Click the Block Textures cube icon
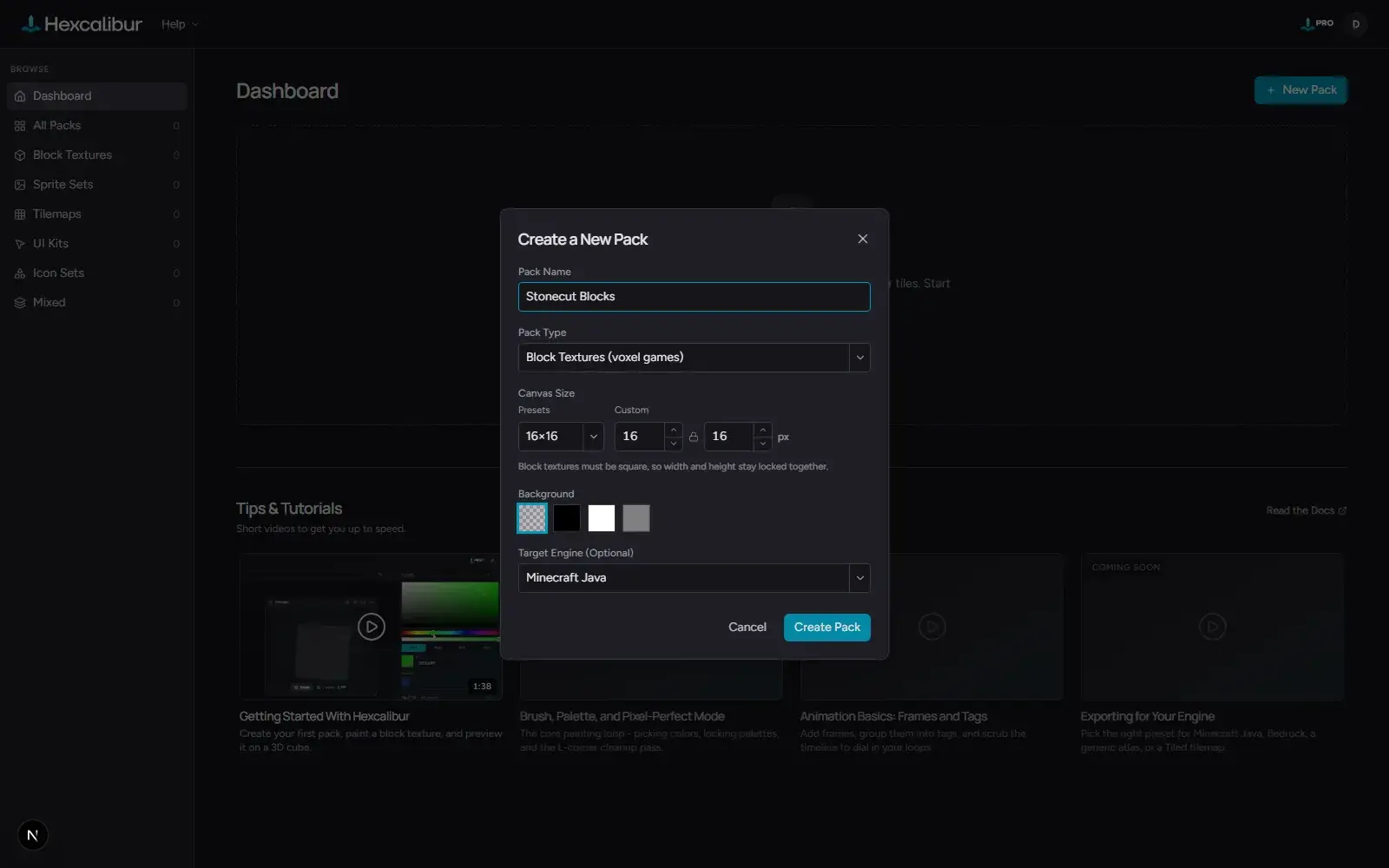This screenshot has width=1389, height=868. pyautogui.click(x=20, y=155)
